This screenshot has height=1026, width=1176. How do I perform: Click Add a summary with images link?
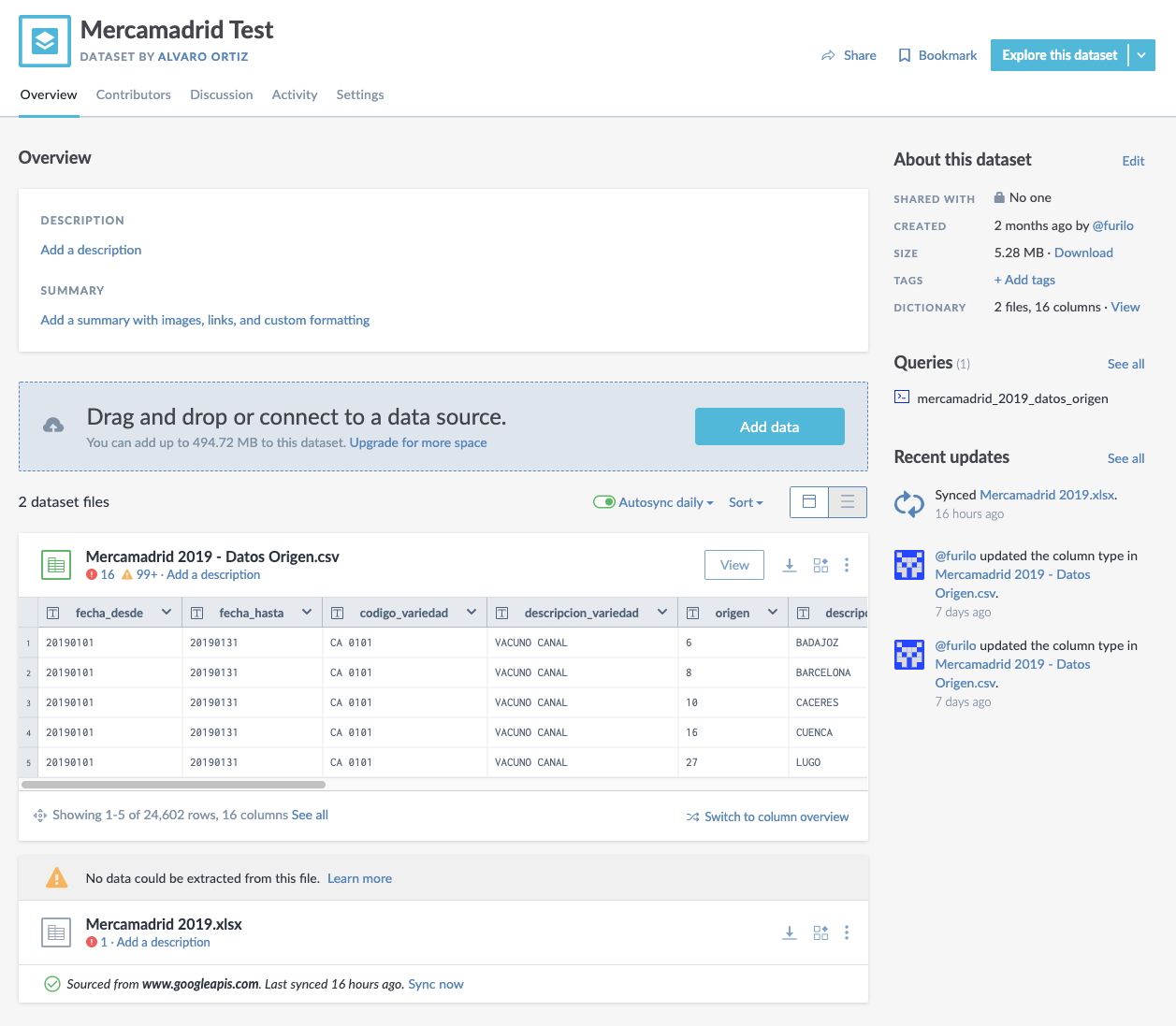(x=205, y=320)
